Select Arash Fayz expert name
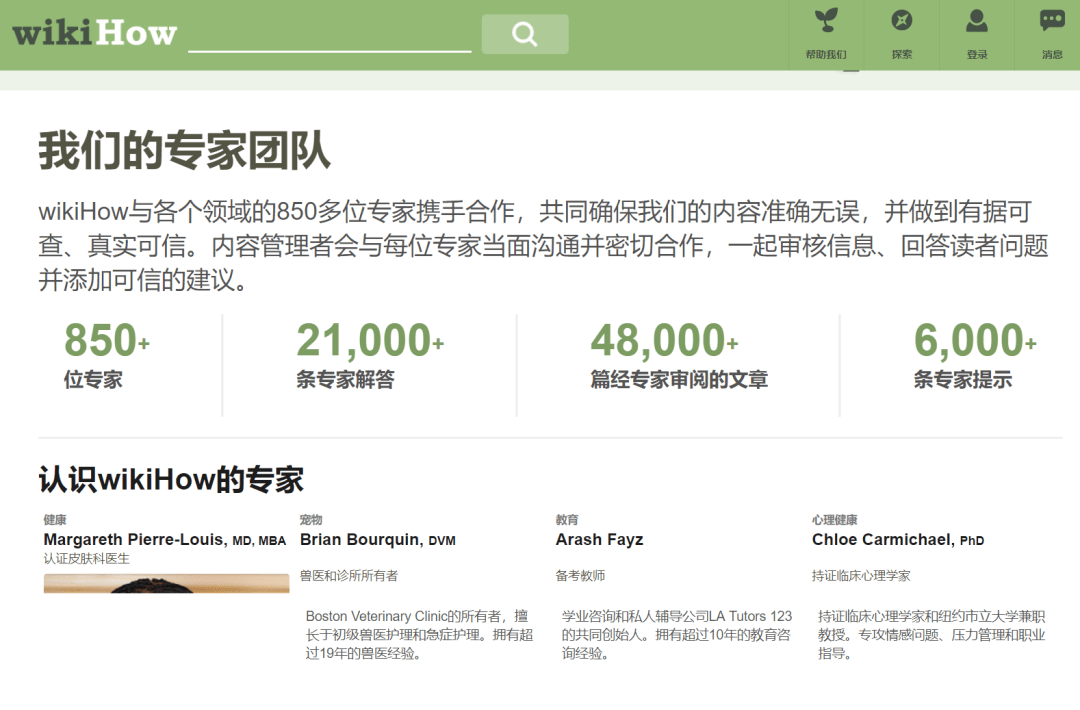 tap(599, 540)
